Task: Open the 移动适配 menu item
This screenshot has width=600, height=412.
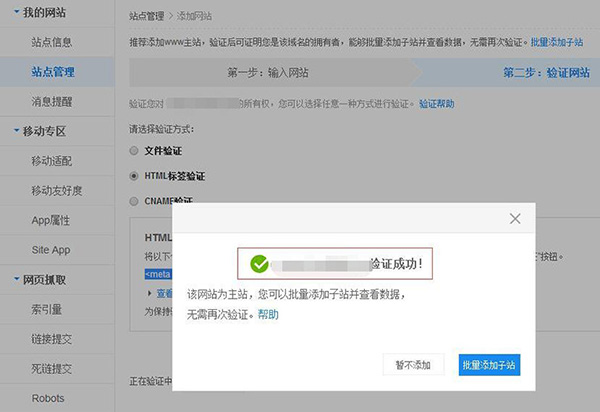Action: coord(51,161)
